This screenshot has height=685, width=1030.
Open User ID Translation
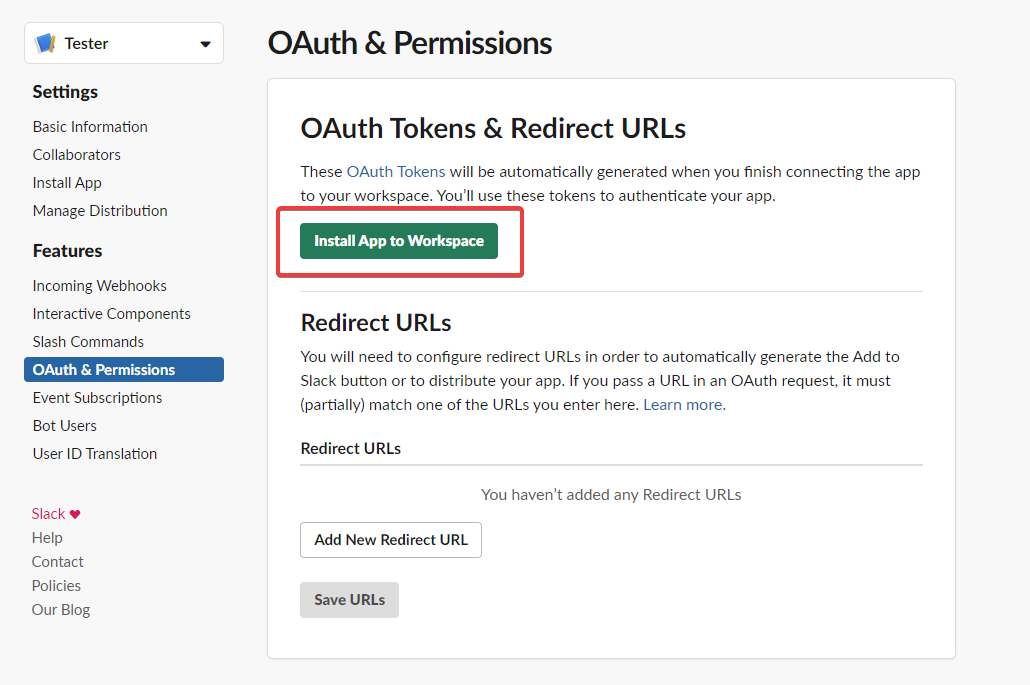[x=95, y=454]
